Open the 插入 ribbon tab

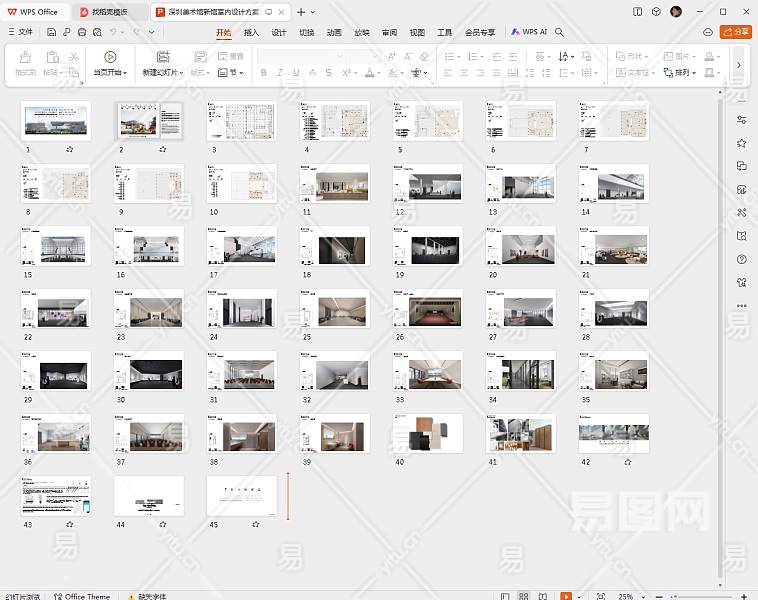(x=251, y=32)
